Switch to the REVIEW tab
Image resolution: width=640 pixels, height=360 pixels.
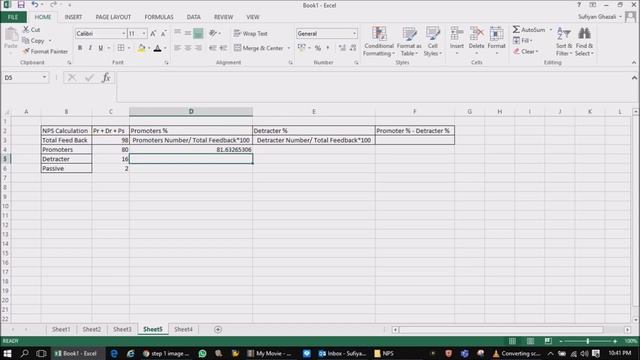tap(223, 17)
